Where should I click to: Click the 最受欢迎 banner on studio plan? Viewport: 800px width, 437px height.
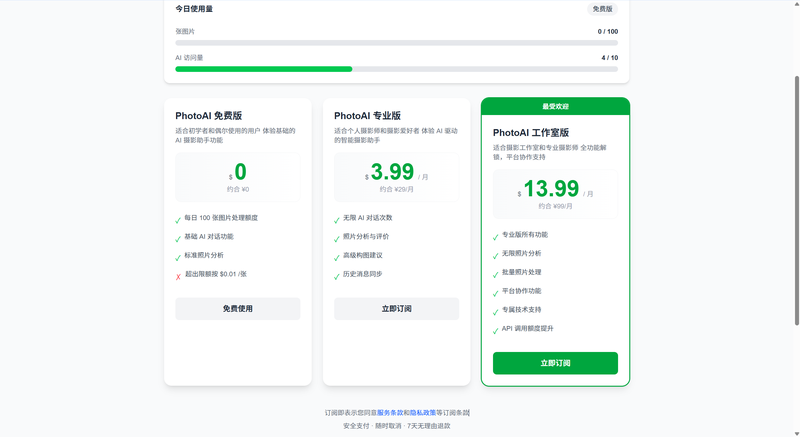[x=555, y=106]
